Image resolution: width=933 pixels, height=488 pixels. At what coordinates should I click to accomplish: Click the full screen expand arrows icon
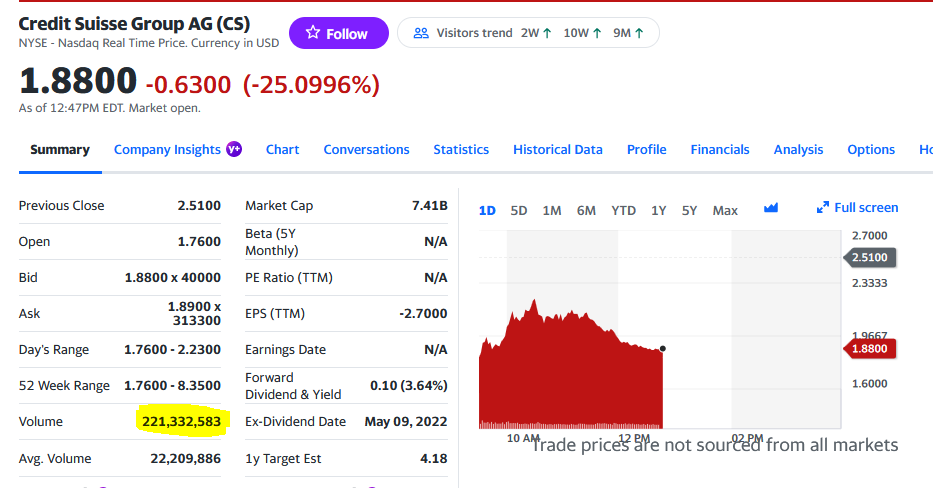823,208
